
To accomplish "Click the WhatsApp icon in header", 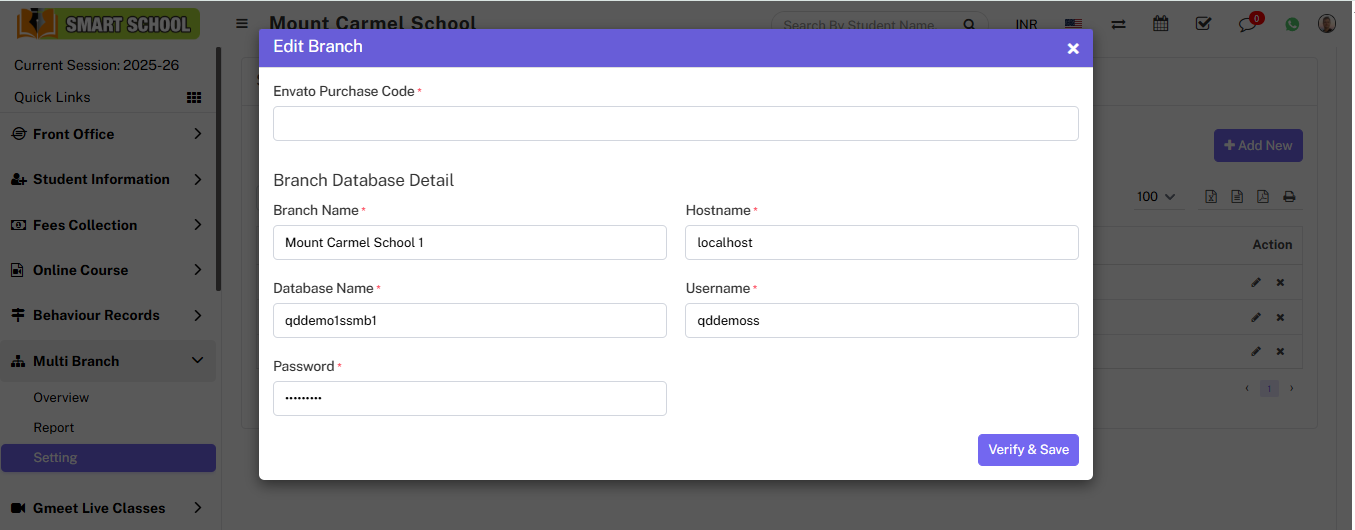I will point(1292,24).
